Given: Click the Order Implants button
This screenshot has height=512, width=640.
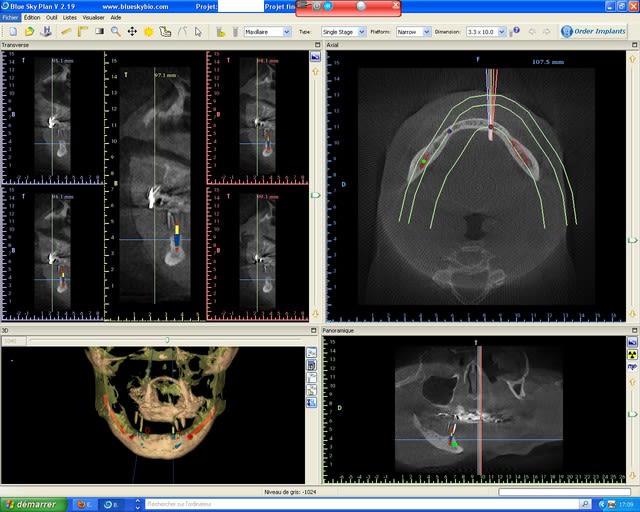Looking at the screenshot, I should tap(594, 31).
